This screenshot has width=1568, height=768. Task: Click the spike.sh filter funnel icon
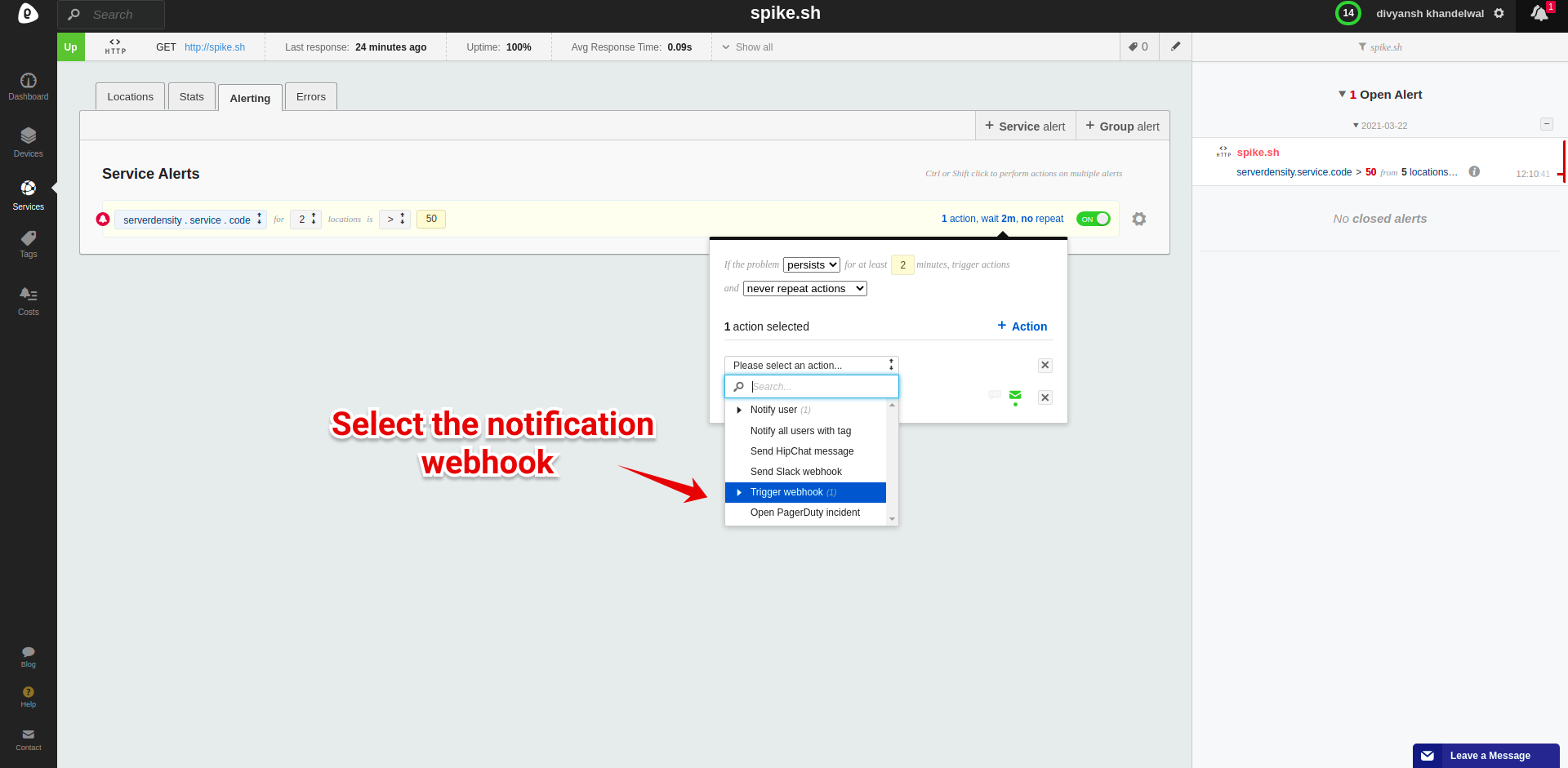point(1362,47)
